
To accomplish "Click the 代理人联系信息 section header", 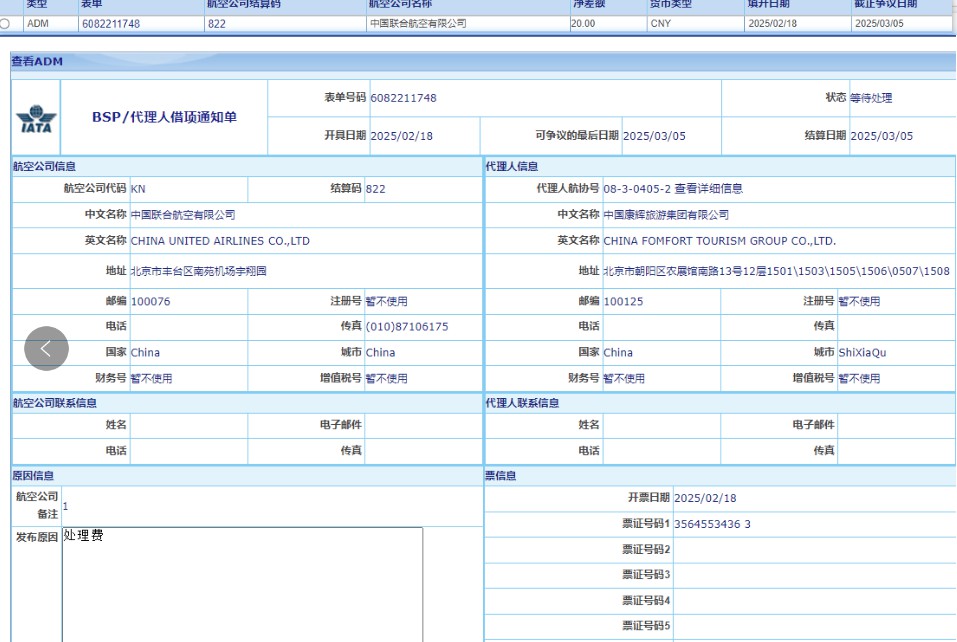I will [x=522, y=403].
